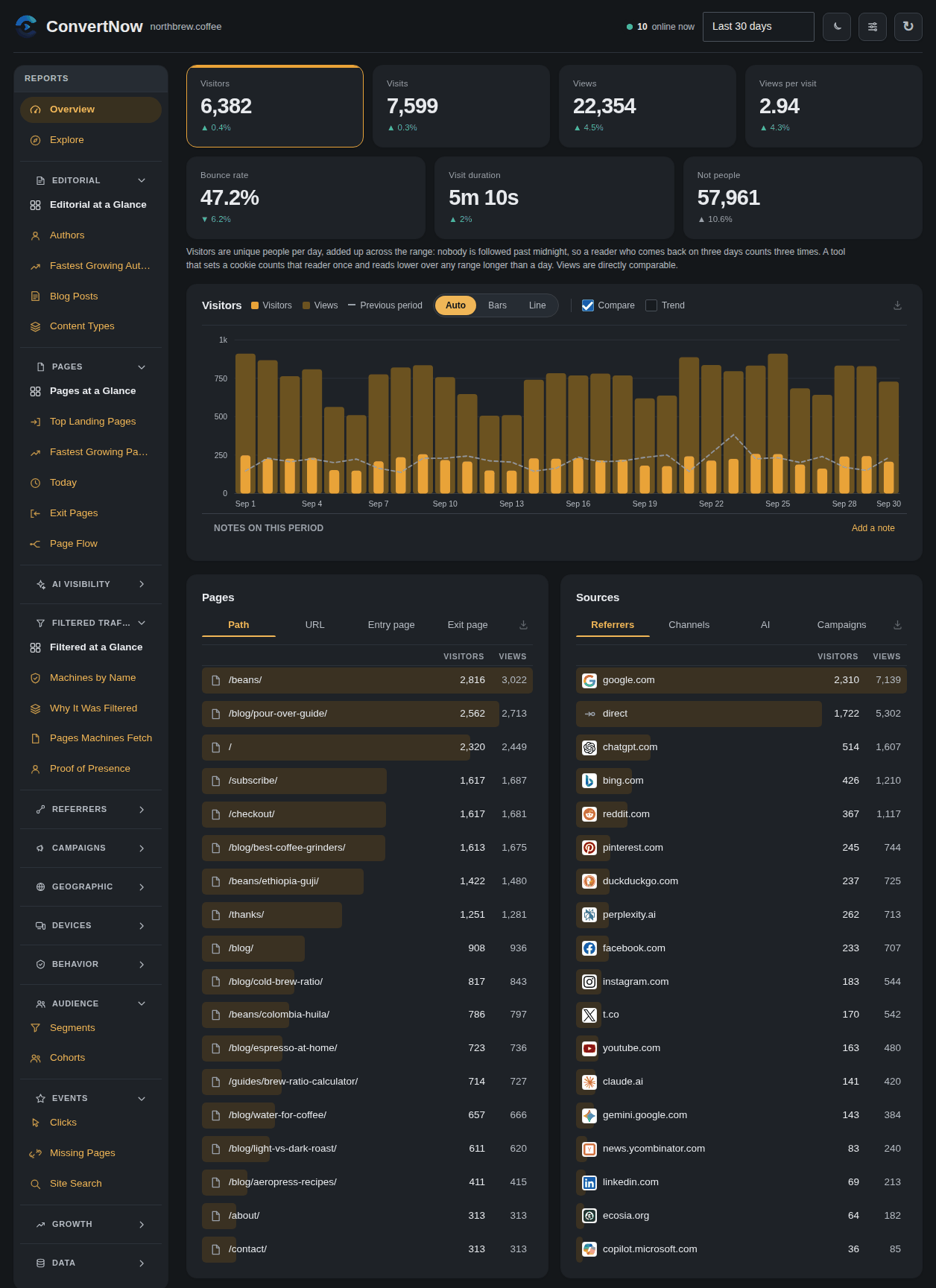Switch to the Channels tab

pyautogui.click(x=689, y=625)
